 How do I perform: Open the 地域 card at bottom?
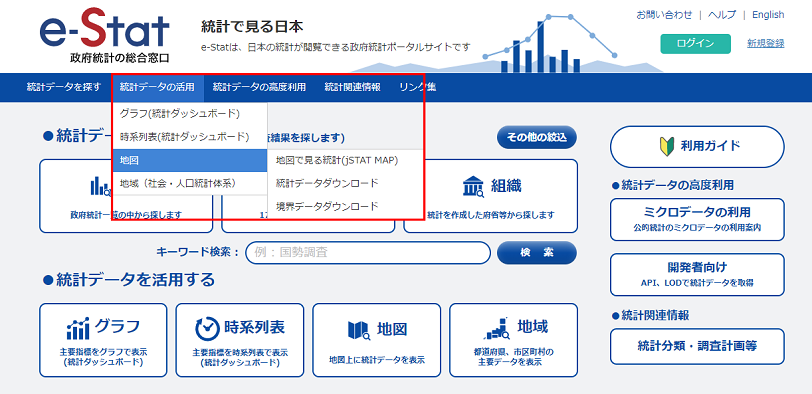coord(513,340)
